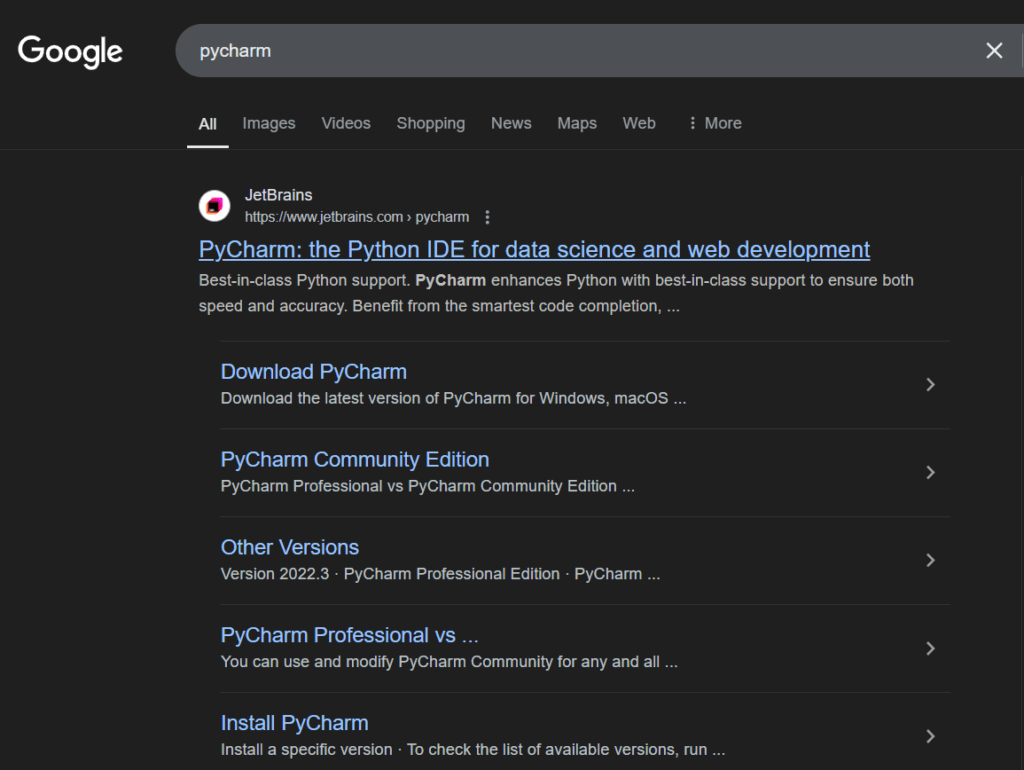
Task: Clear the search box with X icon
Action: coord(994,51)
